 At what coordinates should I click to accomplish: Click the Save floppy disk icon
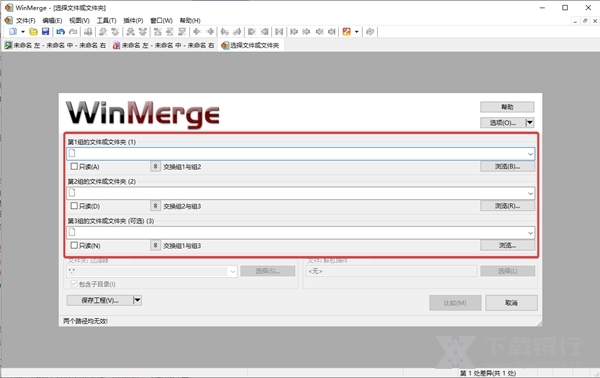46,32
